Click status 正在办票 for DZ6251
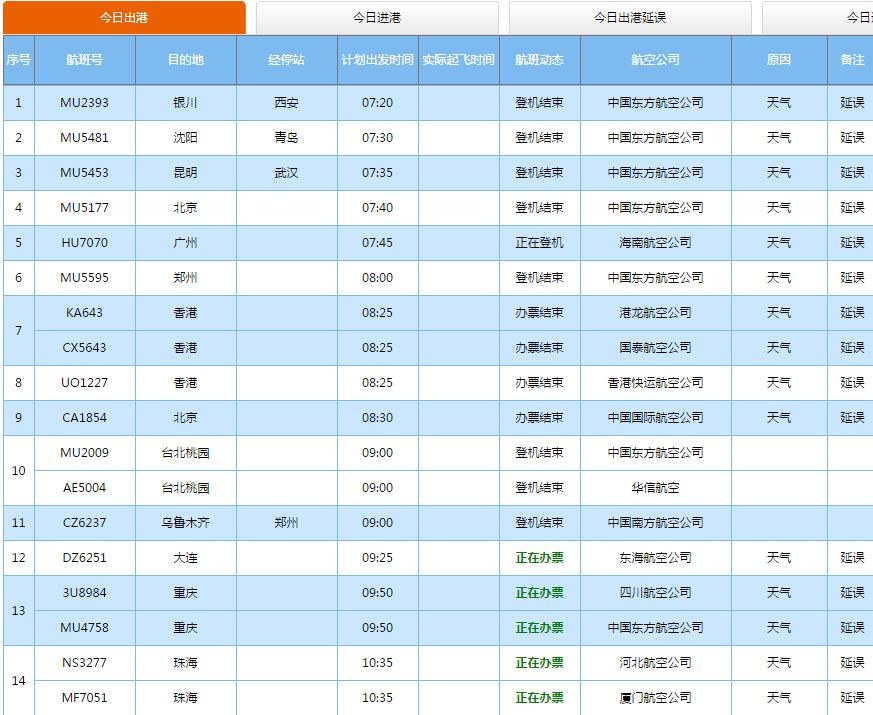 click(x=540, y=558)
